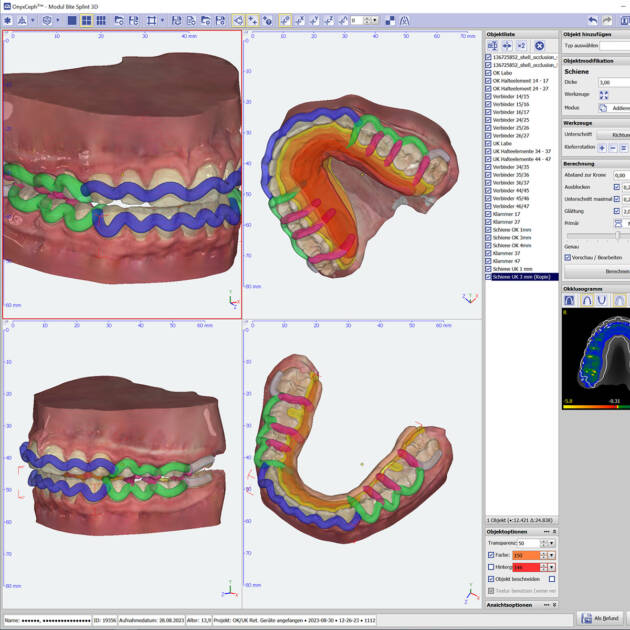Select the six-view grid layout icon

coord(101,20)
